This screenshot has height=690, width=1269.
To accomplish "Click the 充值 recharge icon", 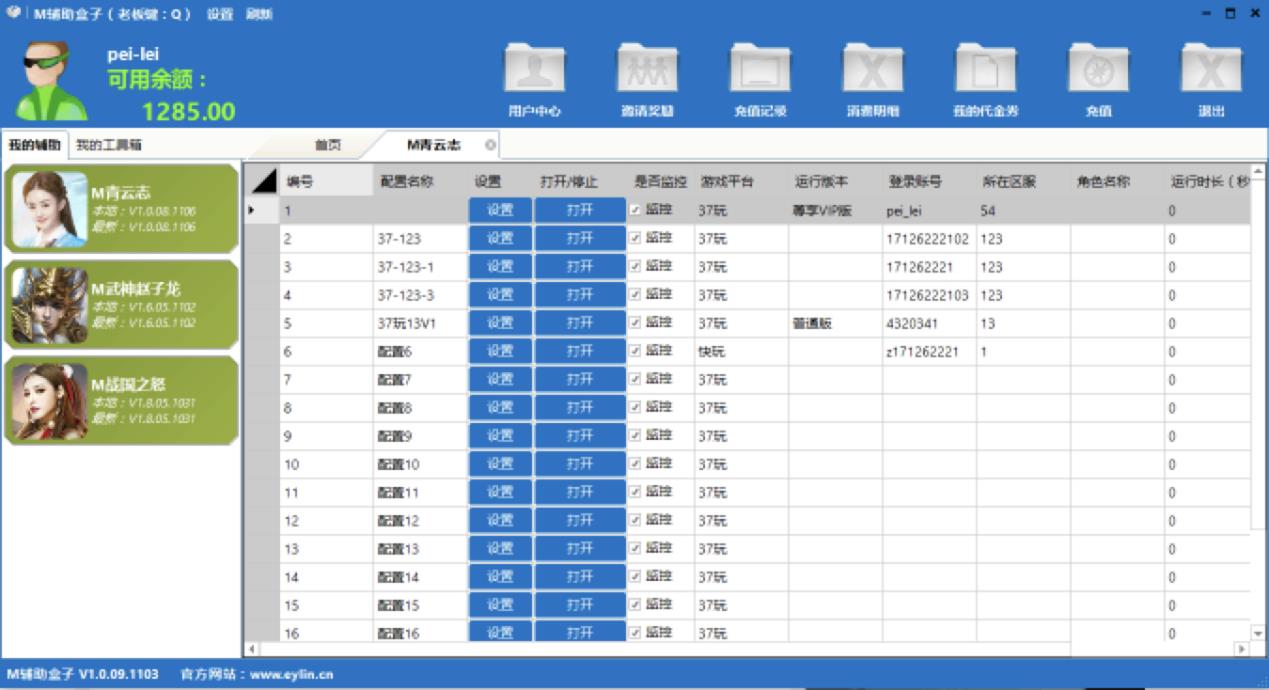I will pos(1098,71).
